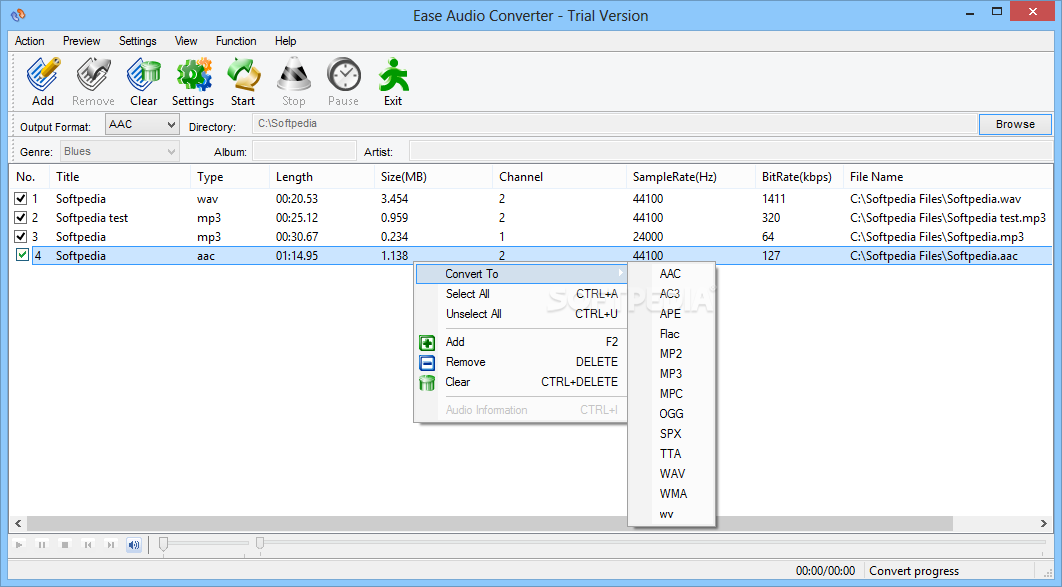Viewport: 1062px width, 587px height.
Task: Click the blue Remove icon in context menu
Action: click(x=427, y=363)
